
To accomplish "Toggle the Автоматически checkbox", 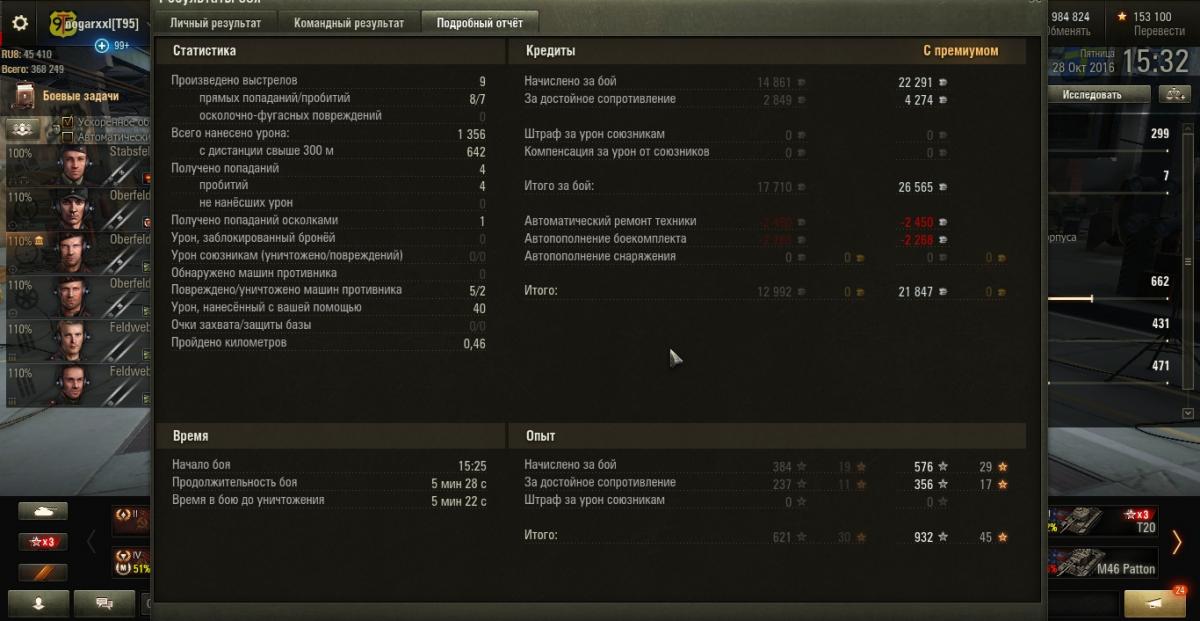I will (x=68, y=137).
